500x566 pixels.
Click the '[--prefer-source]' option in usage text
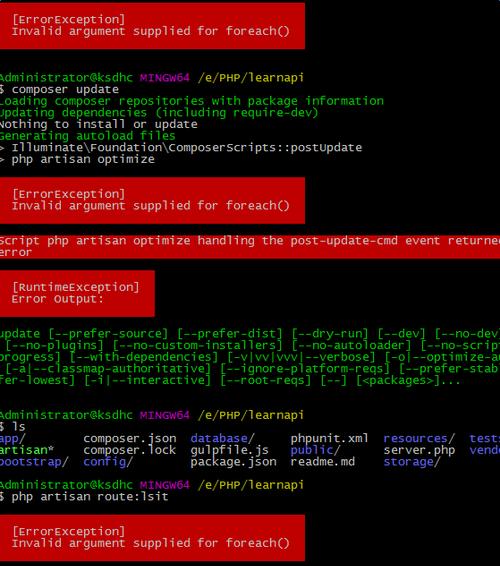point(108,334)
